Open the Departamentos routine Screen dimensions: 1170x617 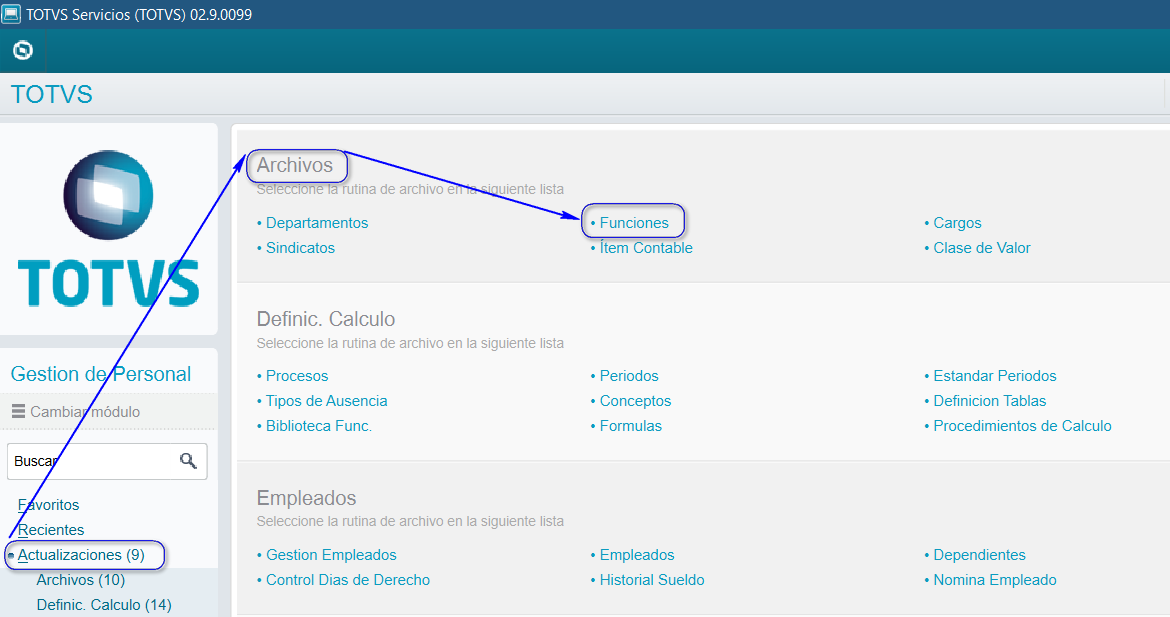[x=316, y=223]
